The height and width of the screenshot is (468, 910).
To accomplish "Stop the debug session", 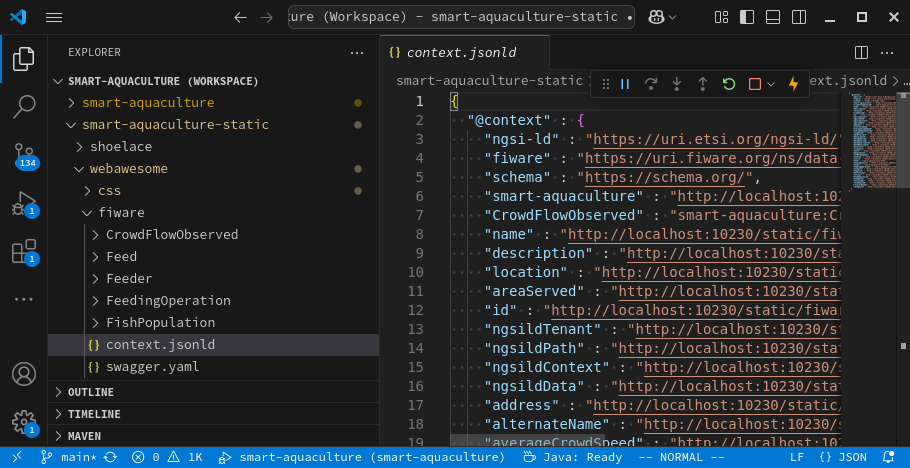I will (x=754, y=84).
